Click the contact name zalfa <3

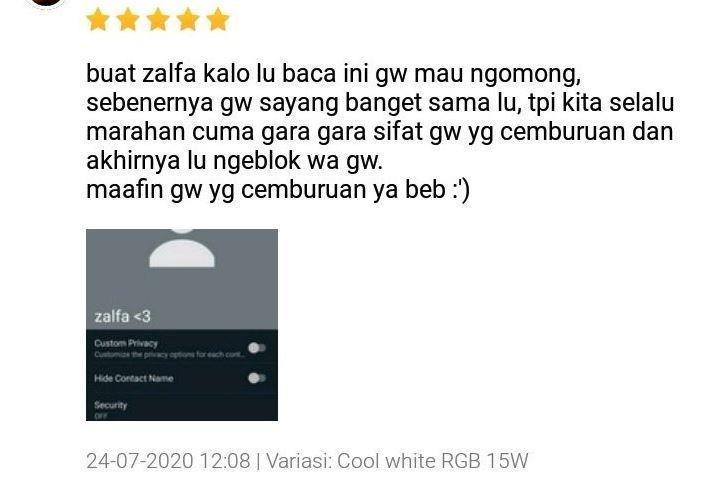click(122, 316)
